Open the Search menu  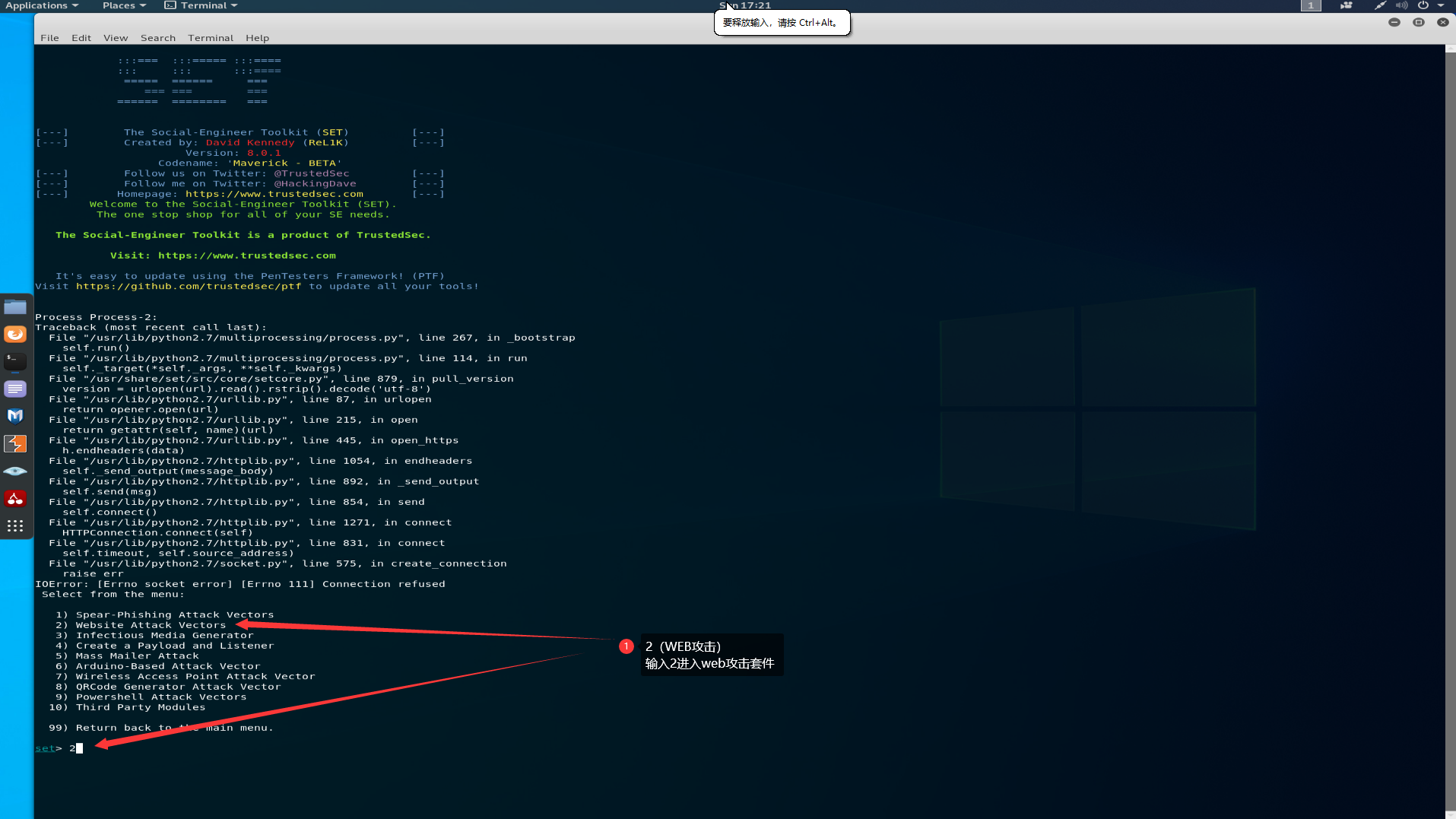(158, 38)
